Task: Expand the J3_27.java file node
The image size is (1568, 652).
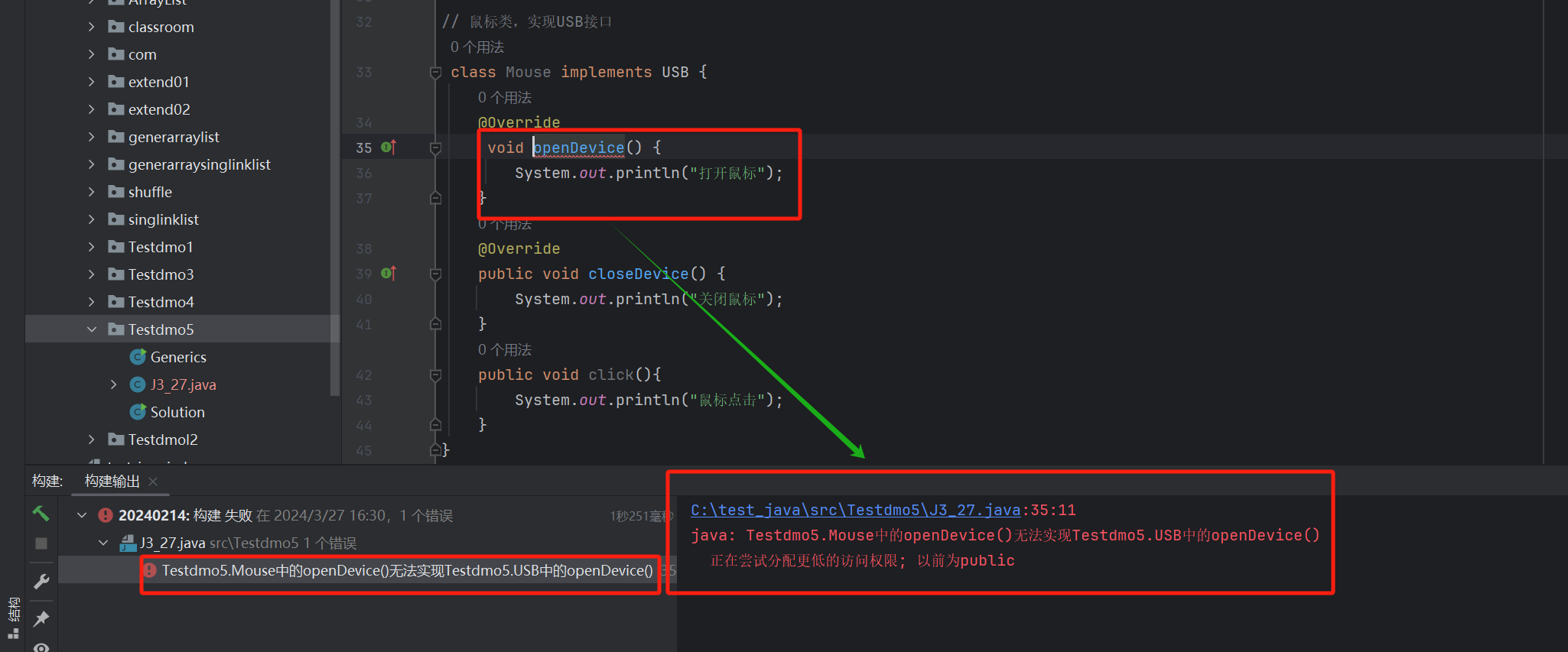Action: tap(114, 384)
